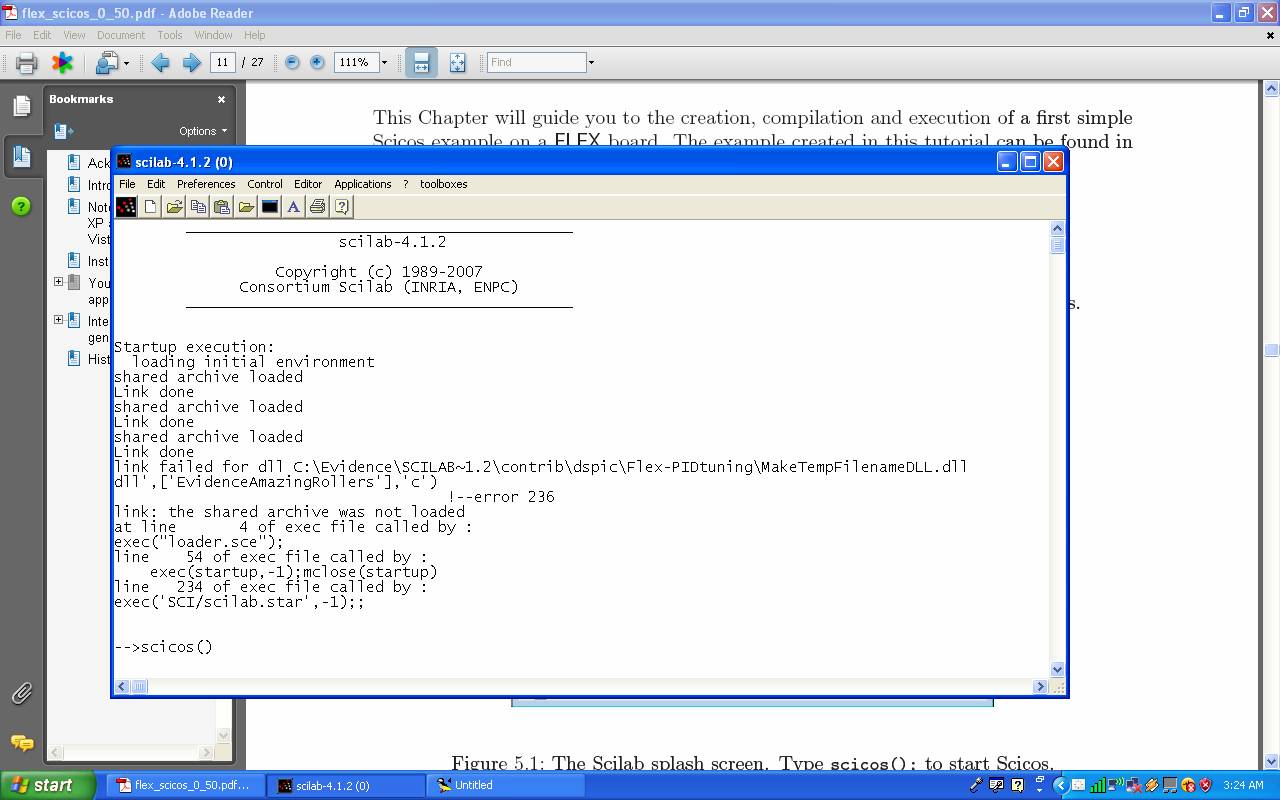Screen dimensions: 1280x800
Task: Go to the previous PDF page
Action: [160, 62]
